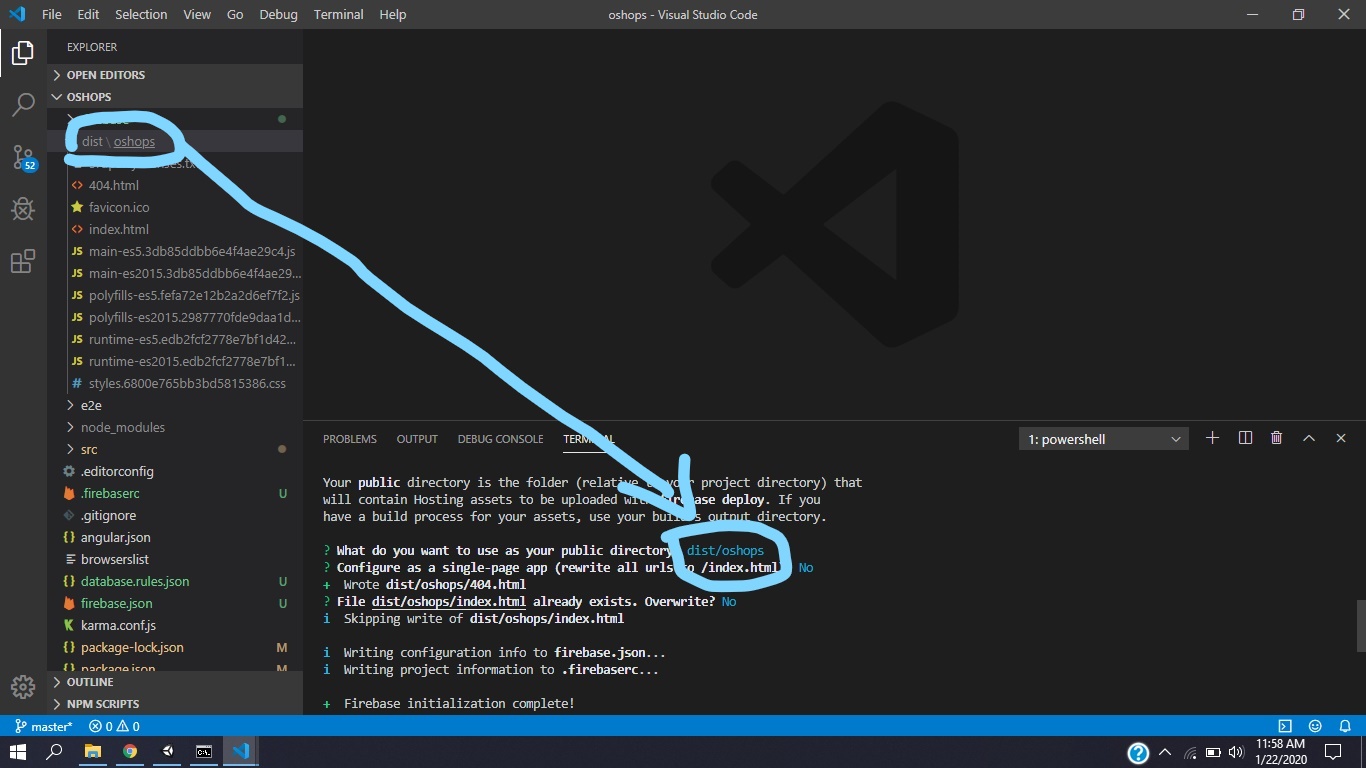This screenshot has height=768, width=1366.
Task: Close the terminal panel
Action: [1341, 438]
